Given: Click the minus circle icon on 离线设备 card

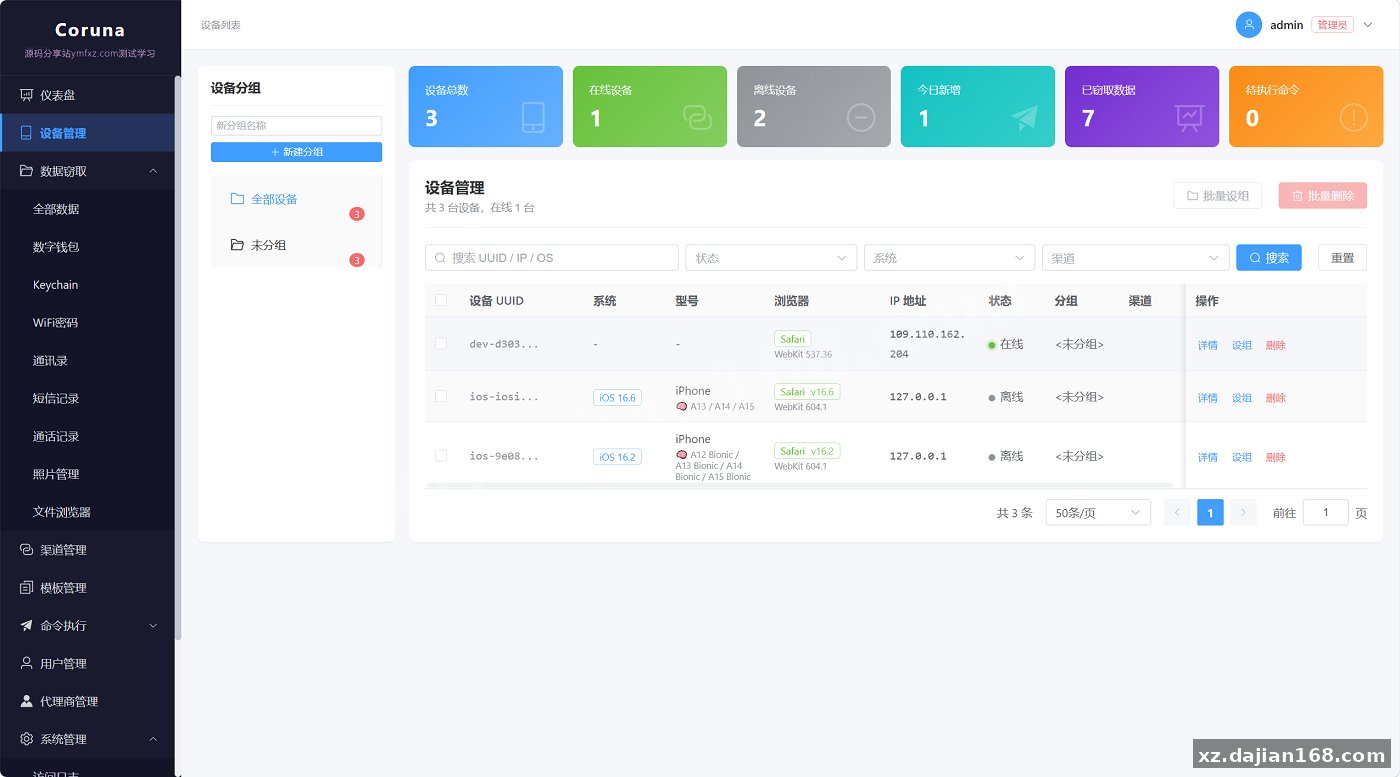Looking at the screenshot, I should point(861,118).
